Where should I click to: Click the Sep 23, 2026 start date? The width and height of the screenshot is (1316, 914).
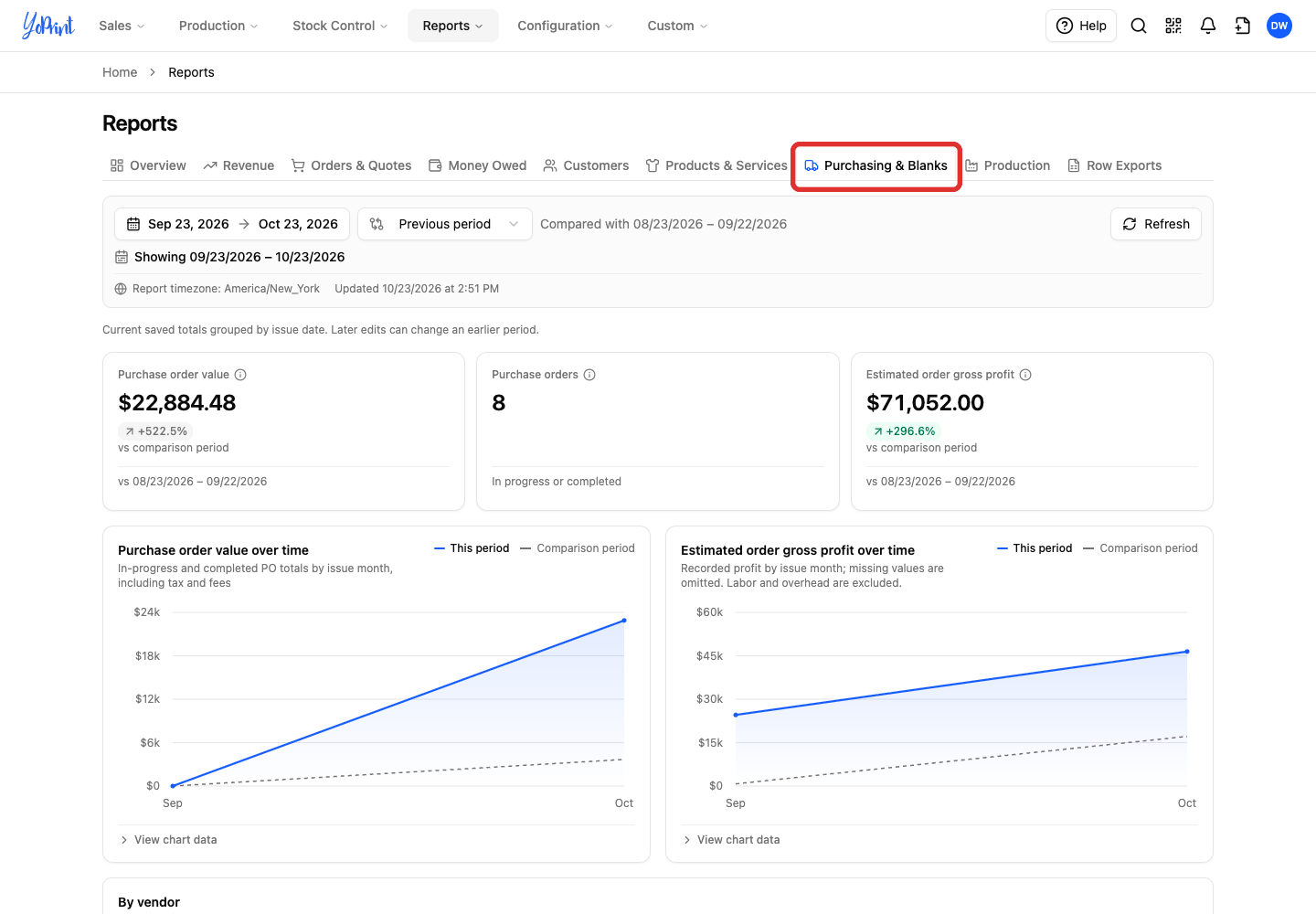tap(188, 224)
